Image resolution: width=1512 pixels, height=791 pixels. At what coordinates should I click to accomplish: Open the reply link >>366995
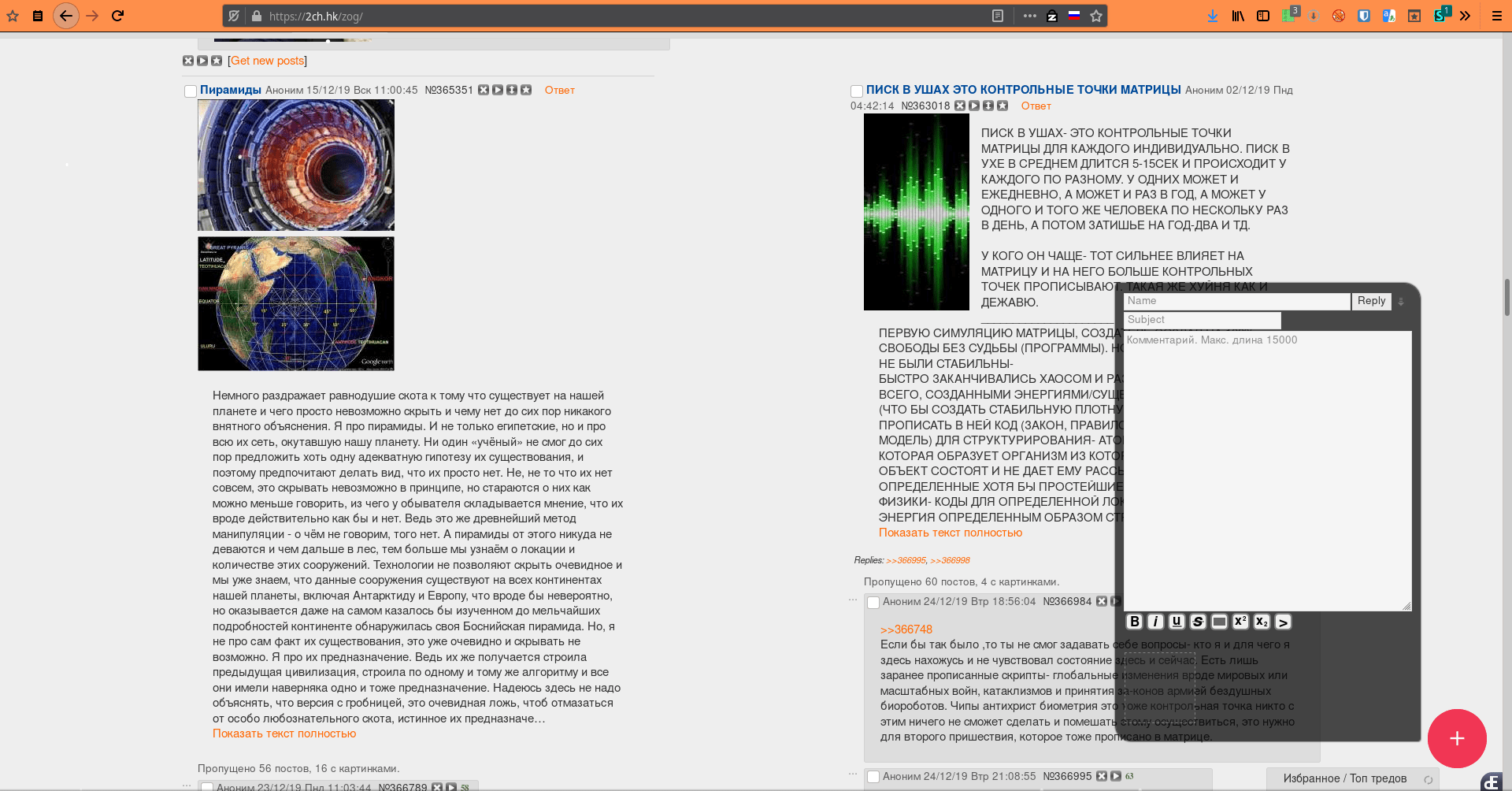(x=906, y=560)
